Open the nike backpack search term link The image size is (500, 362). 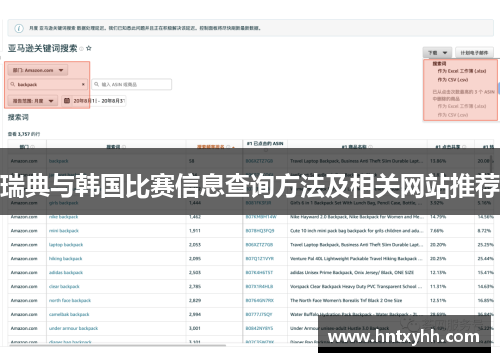pyautogui.click(x=63, y=217)
